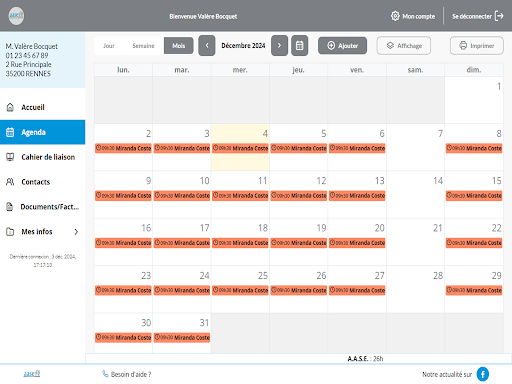Open Cahier de liaison menu item

[43, 157]
